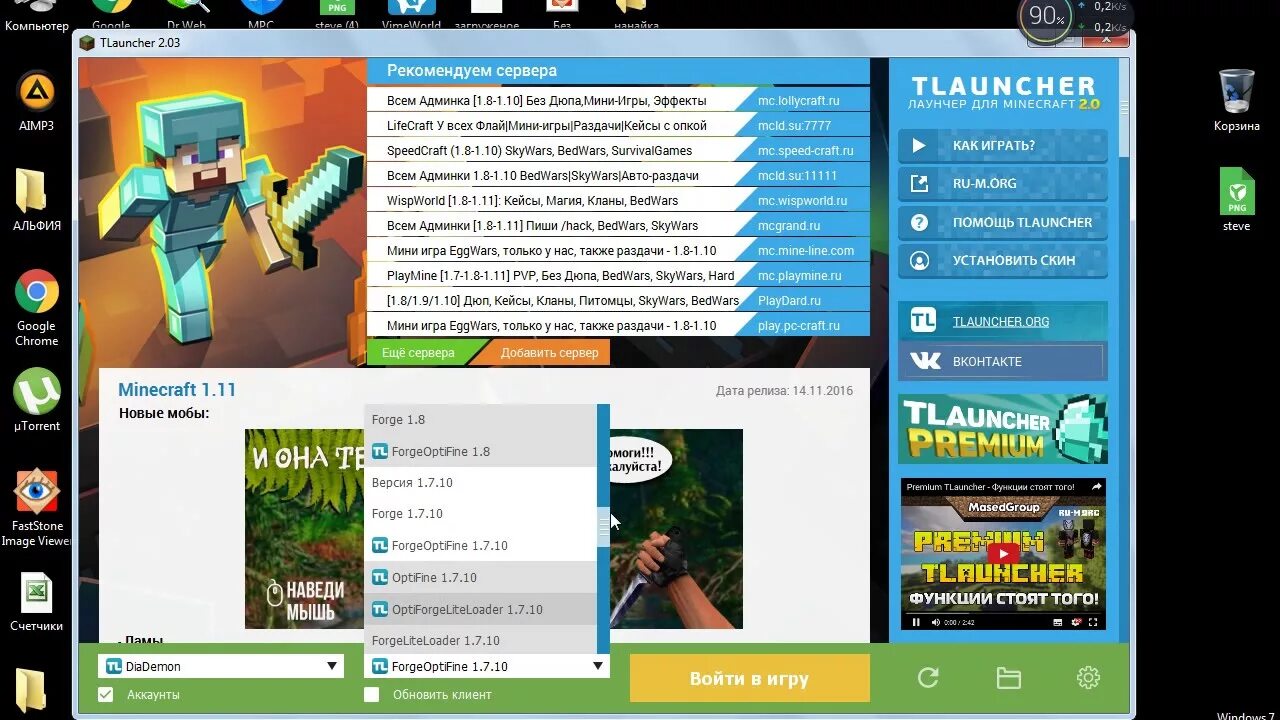Click the play.pc-craft.ru server address
The width and height of the screenshot is (1280, 720).
pyautogui.click(x=798, y=326)
